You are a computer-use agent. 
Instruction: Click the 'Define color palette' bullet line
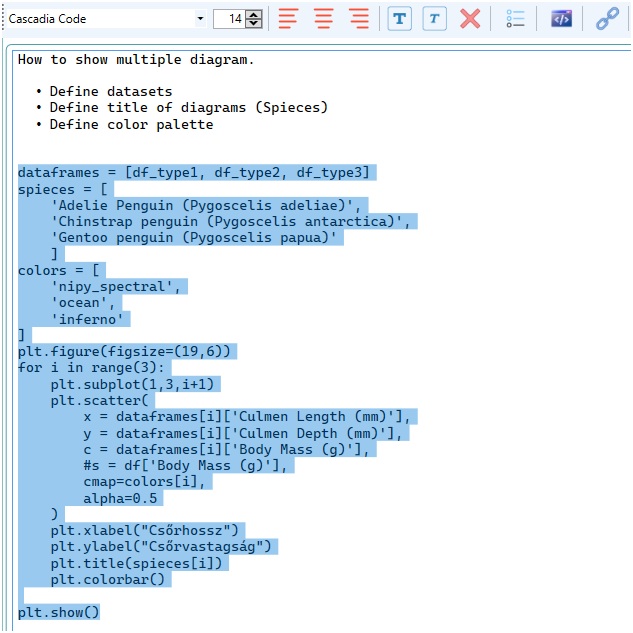(x=131, y=124)
